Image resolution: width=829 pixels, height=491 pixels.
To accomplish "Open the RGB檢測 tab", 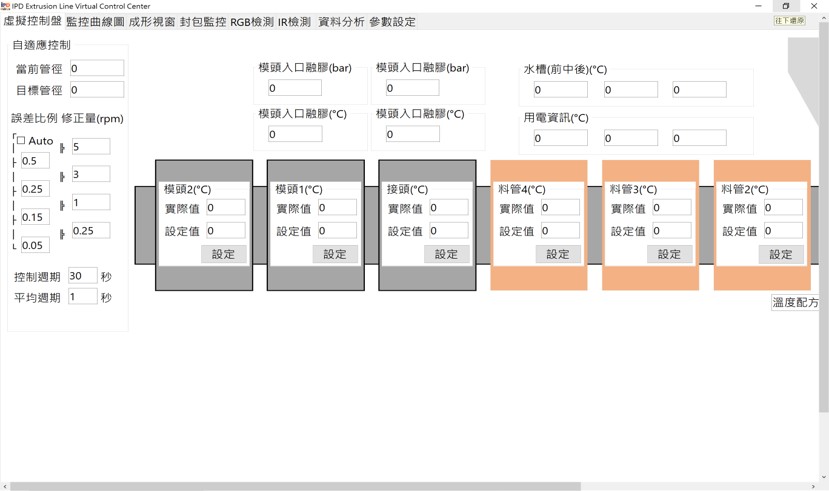I will coord(252,22).
